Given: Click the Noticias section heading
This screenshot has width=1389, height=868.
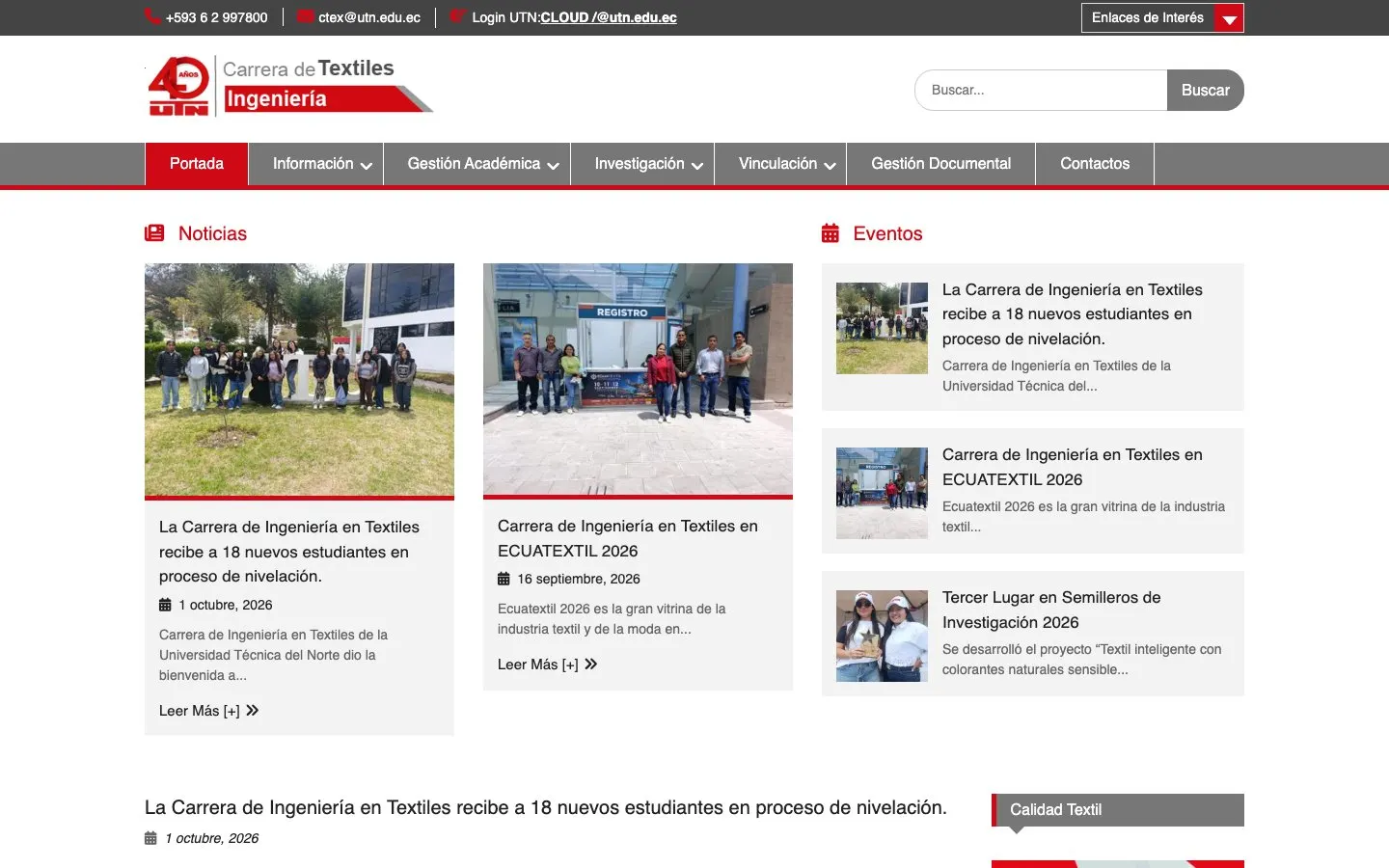Looking at the screenshot, I should point(212,233).
